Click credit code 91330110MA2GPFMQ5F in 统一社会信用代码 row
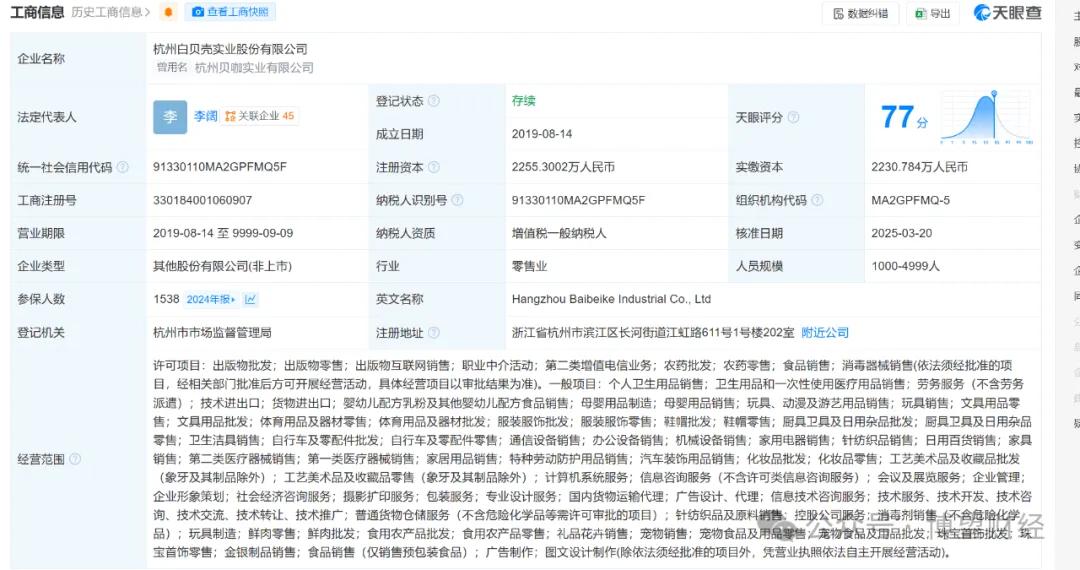 tap(220, 167)
